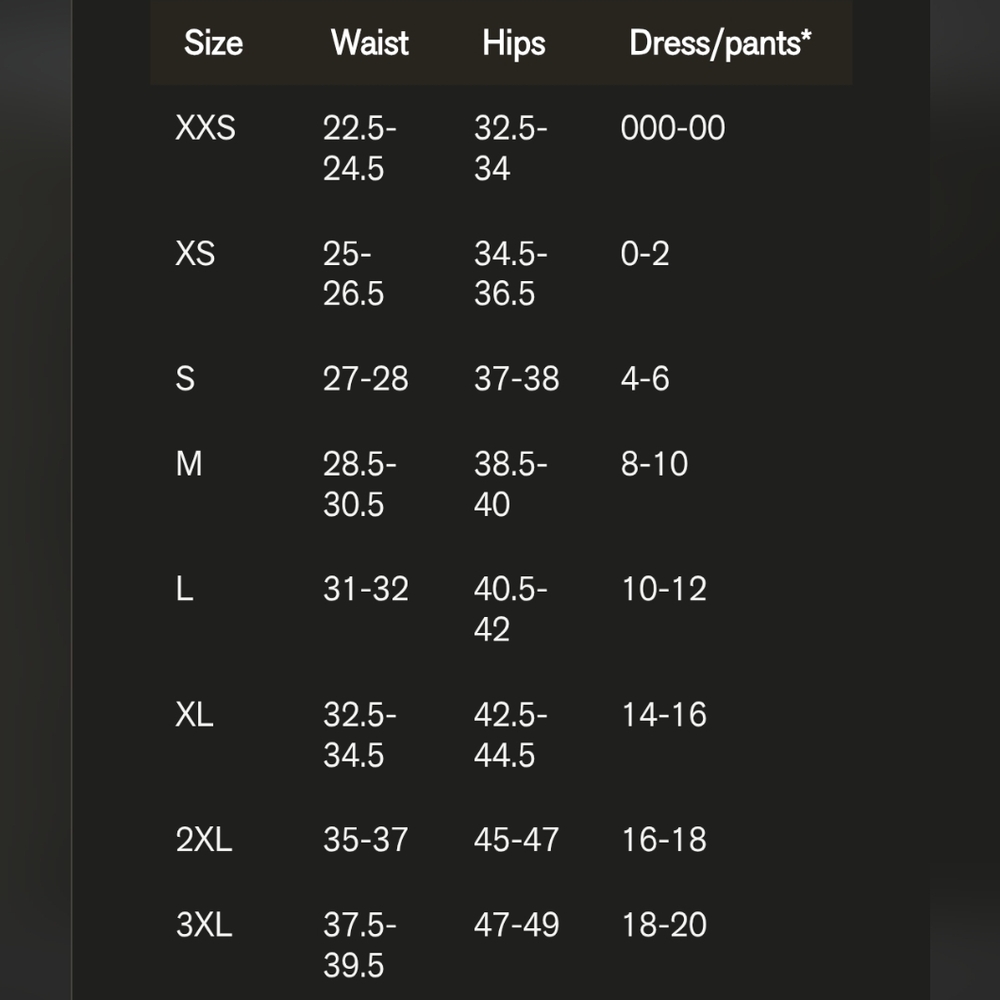
Task: Select the XXS size row label
Action: click(205, 128)
